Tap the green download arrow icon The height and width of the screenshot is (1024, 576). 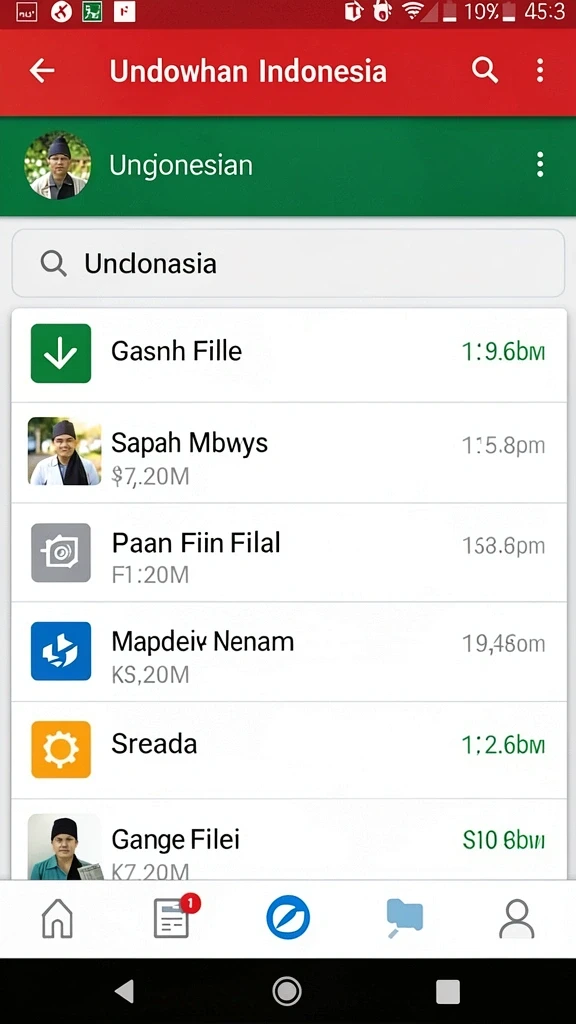[x=61, y=353]
